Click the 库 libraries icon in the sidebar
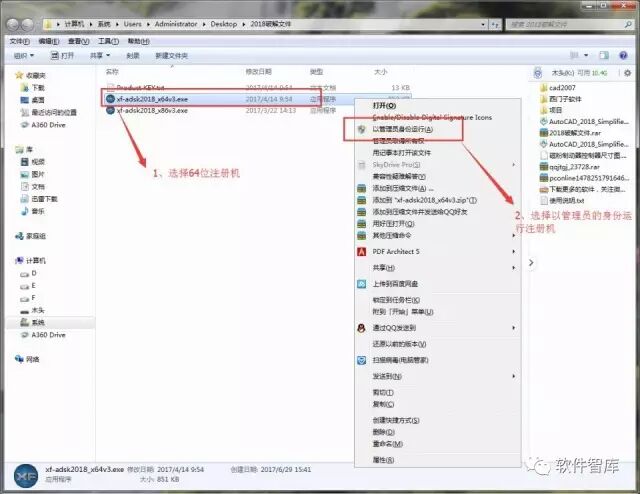 [19, 149]
